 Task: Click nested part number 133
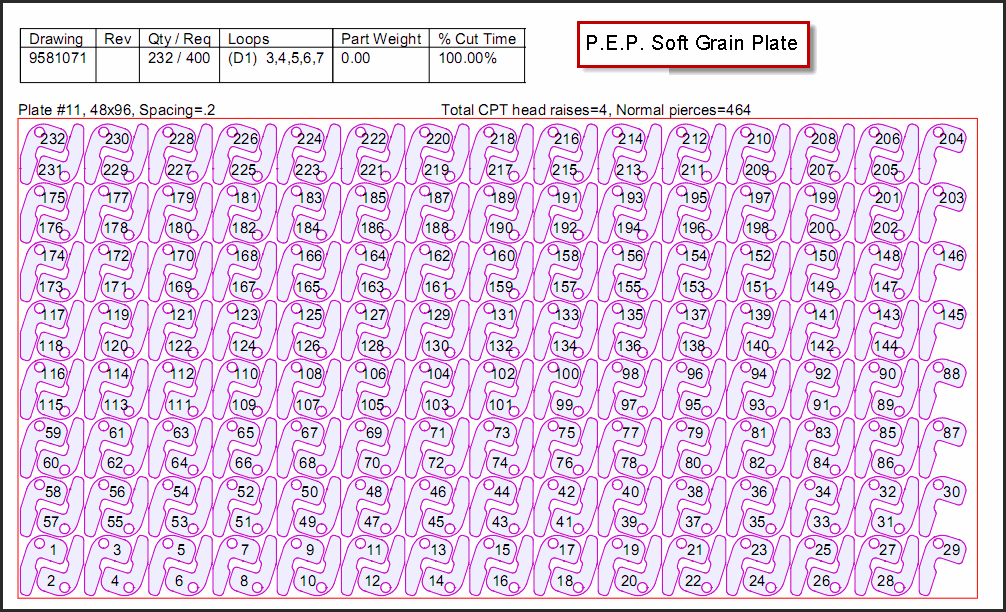click(x=566, y=315)
